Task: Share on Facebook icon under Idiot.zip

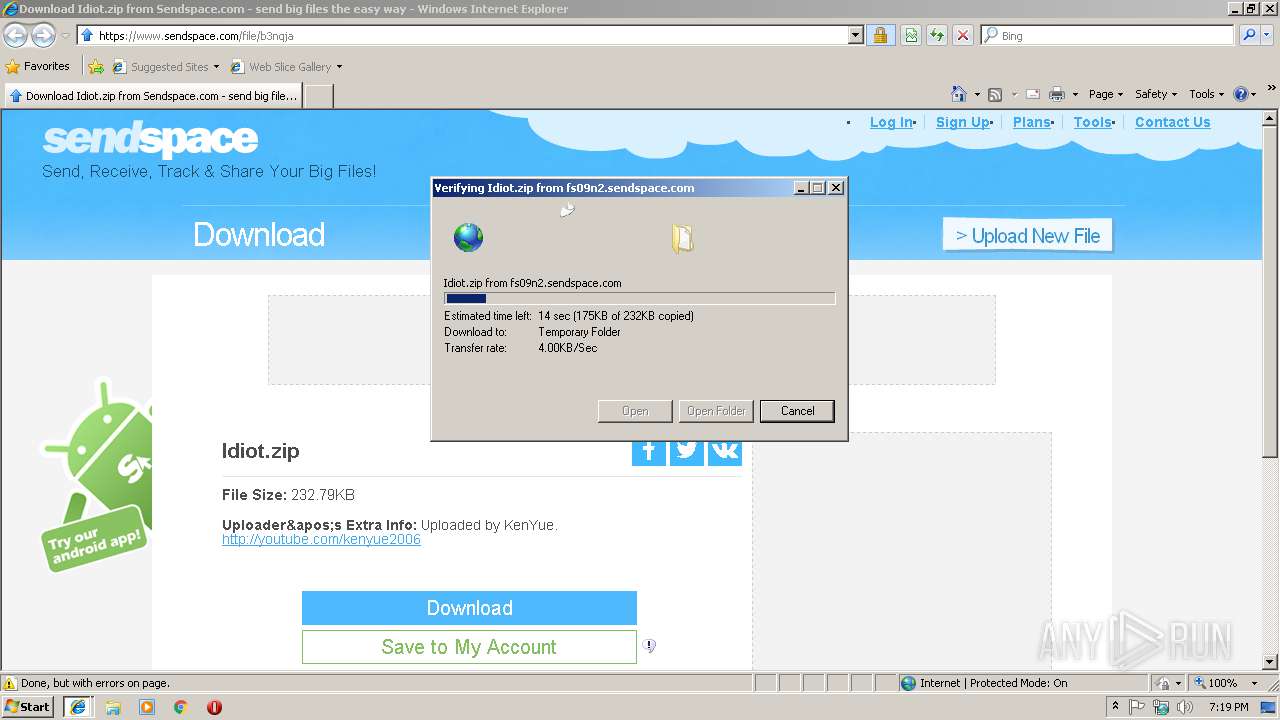Action: [649, 450]
